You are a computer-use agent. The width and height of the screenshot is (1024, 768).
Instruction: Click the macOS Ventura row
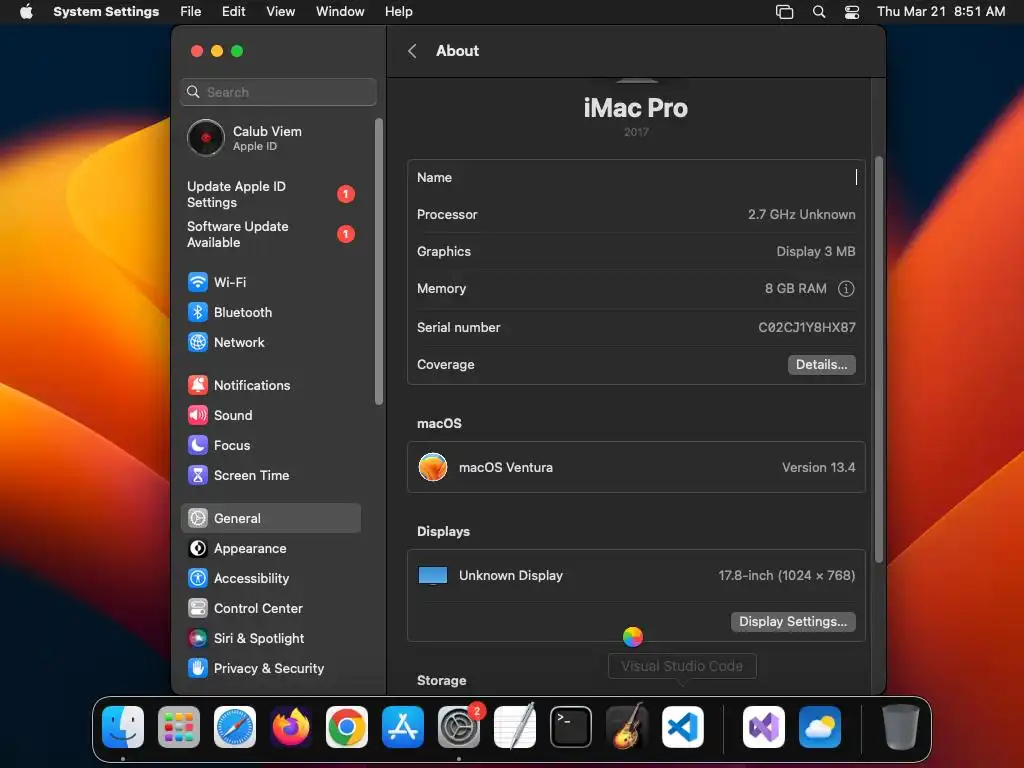coord(636,468)
